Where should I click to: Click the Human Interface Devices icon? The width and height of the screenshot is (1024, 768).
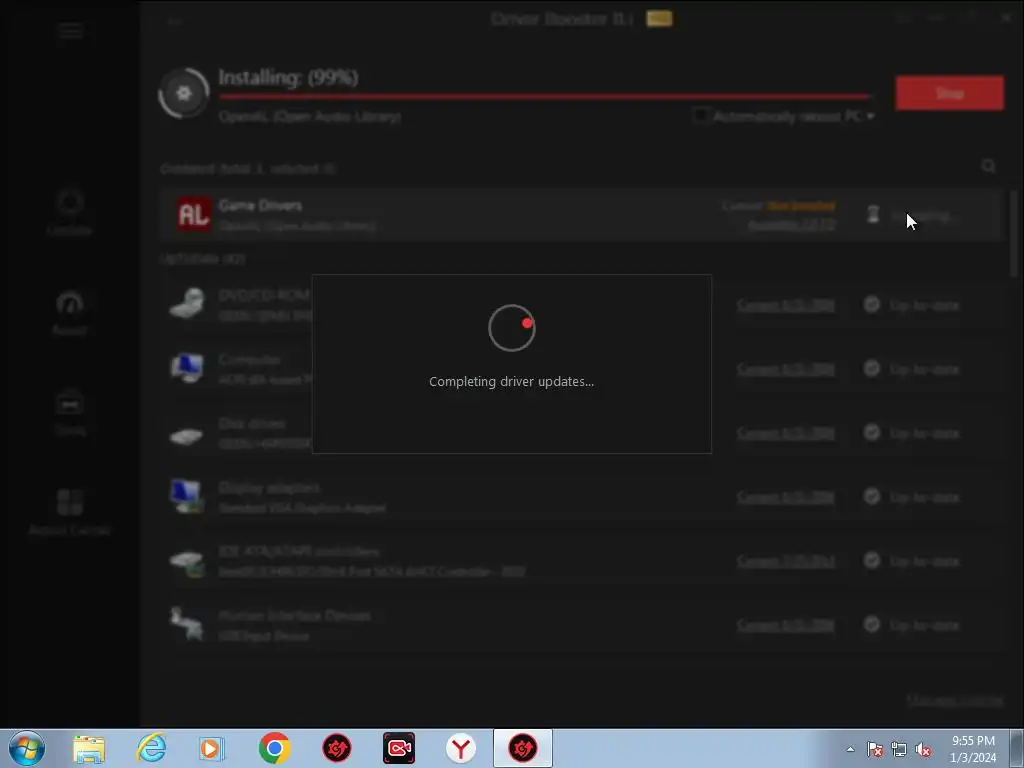tap(187, 624)
